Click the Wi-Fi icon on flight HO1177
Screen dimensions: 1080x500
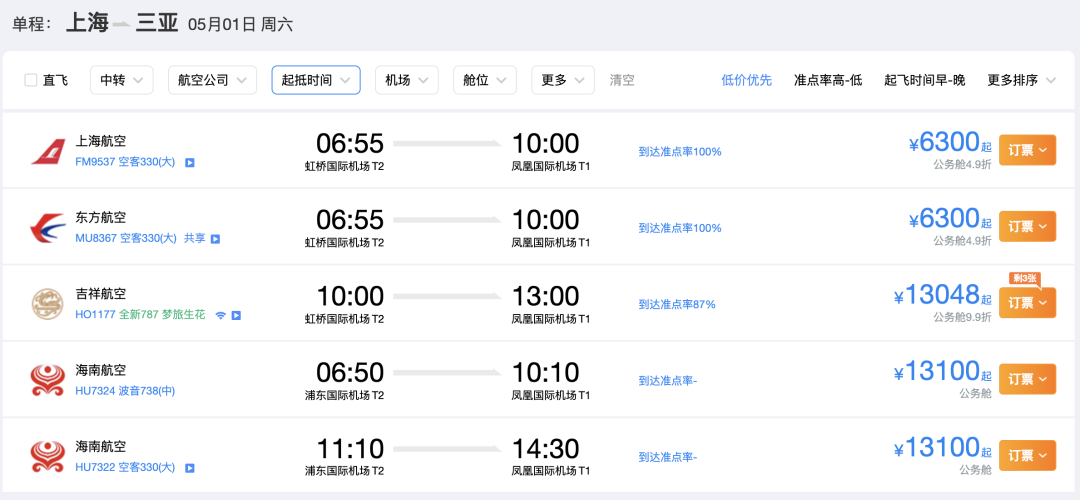click(x=220, y=315)
